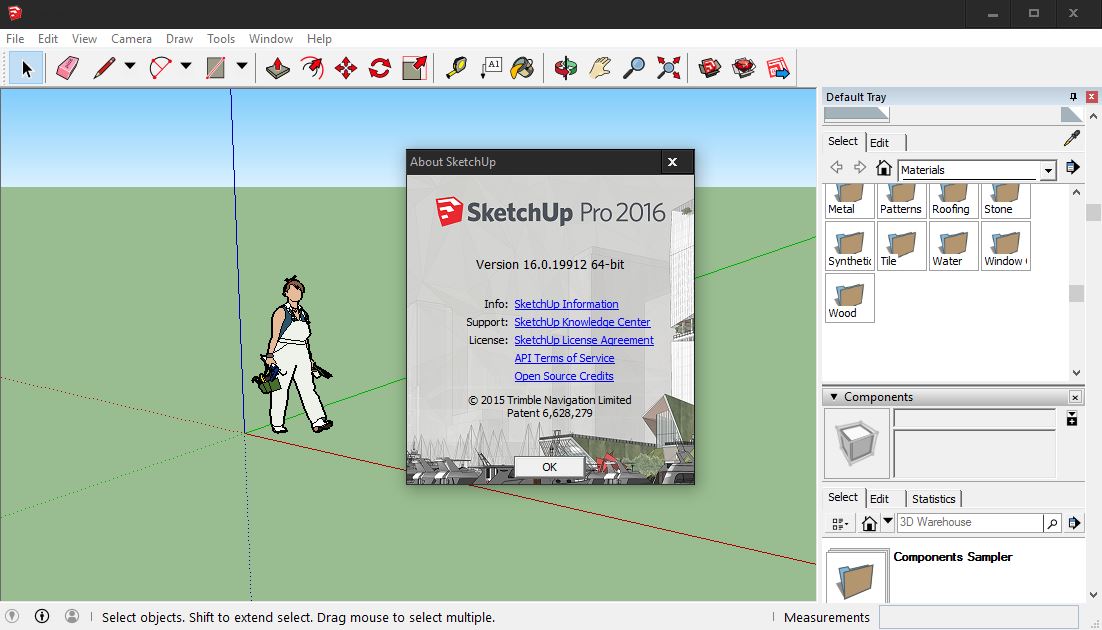Open Components navigation dropdown arrow
1102x630 pixels.
pyautogui.click(x=888, y=522)
